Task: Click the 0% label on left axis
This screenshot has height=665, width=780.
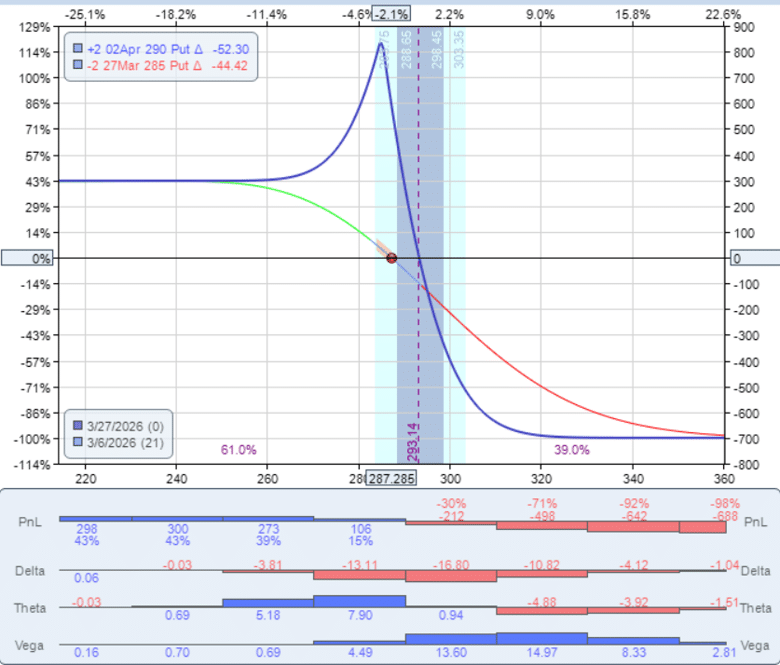Action: (x=27, y=259)
